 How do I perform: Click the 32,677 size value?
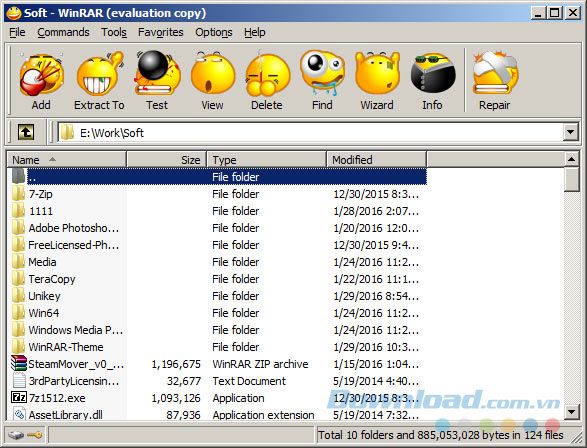click(x=184, y=381)
